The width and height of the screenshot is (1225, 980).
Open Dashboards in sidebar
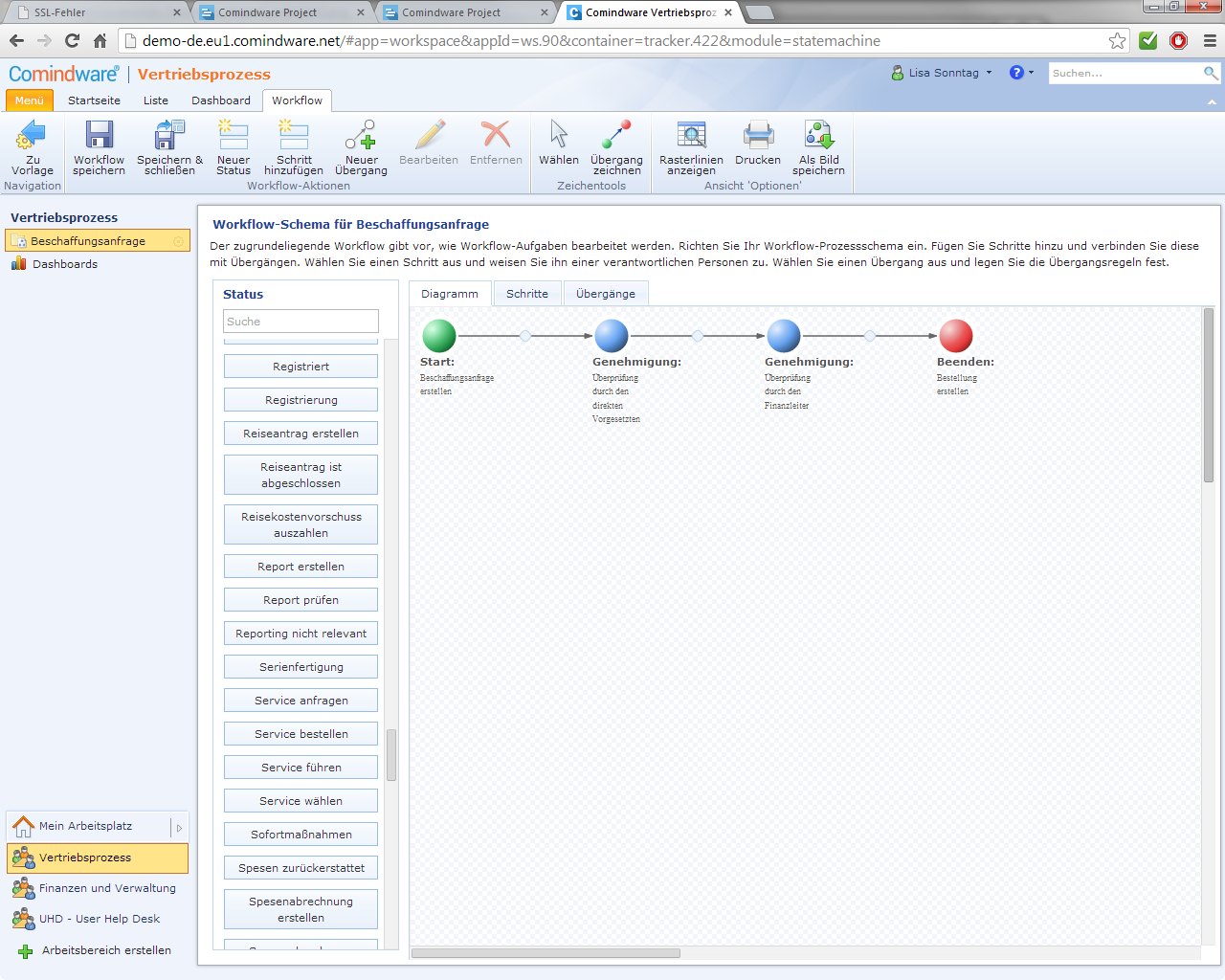[x=65, y=264]
